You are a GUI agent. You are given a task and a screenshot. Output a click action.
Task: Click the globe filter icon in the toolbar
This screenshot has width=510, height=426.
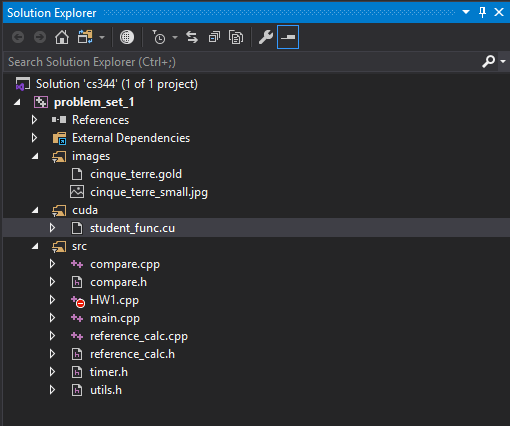pyautogui.click(x=127, y=37)
